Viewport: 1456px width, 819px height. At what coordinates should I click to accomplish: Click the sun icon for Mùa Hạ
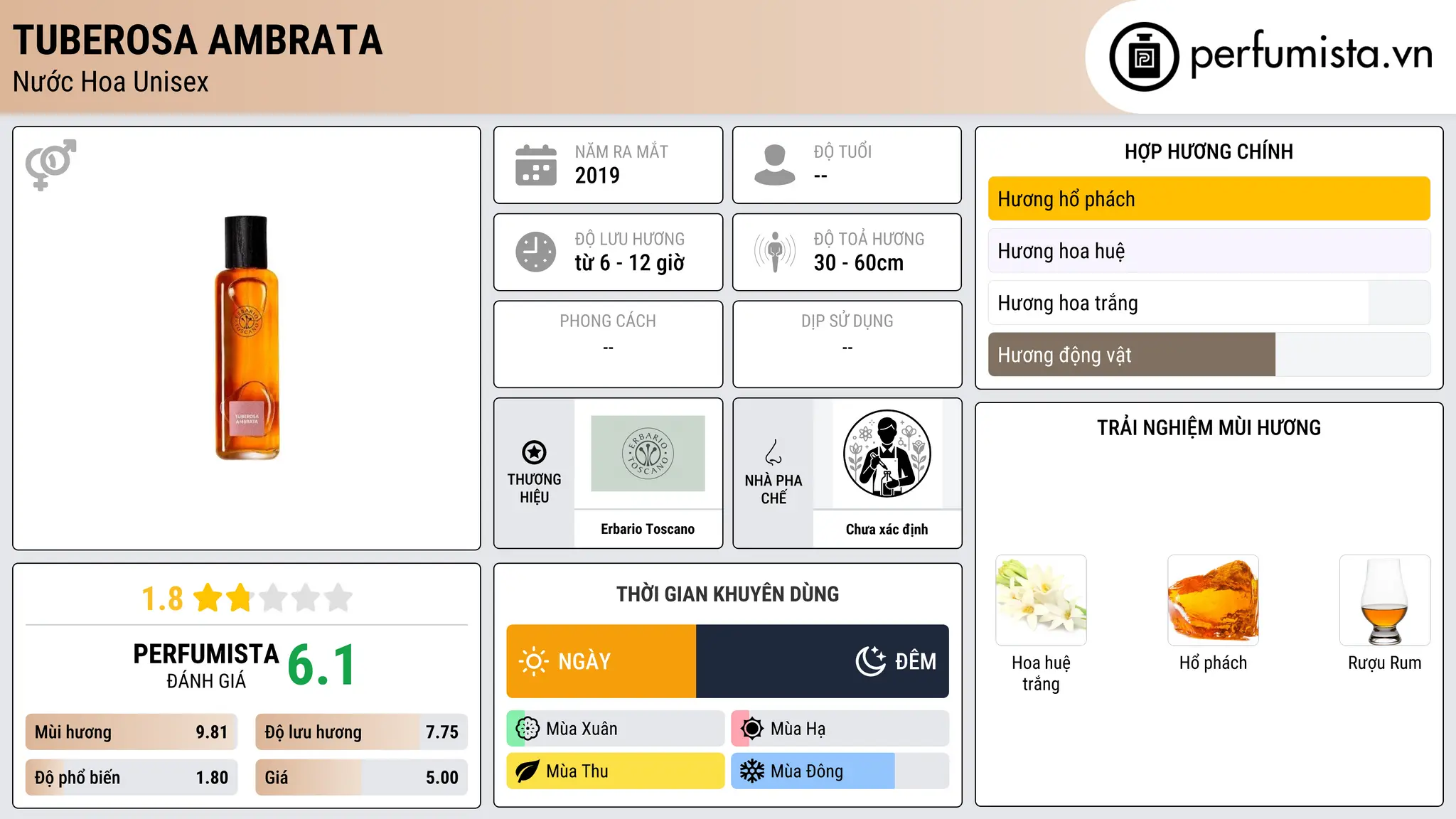pos(752,729)
